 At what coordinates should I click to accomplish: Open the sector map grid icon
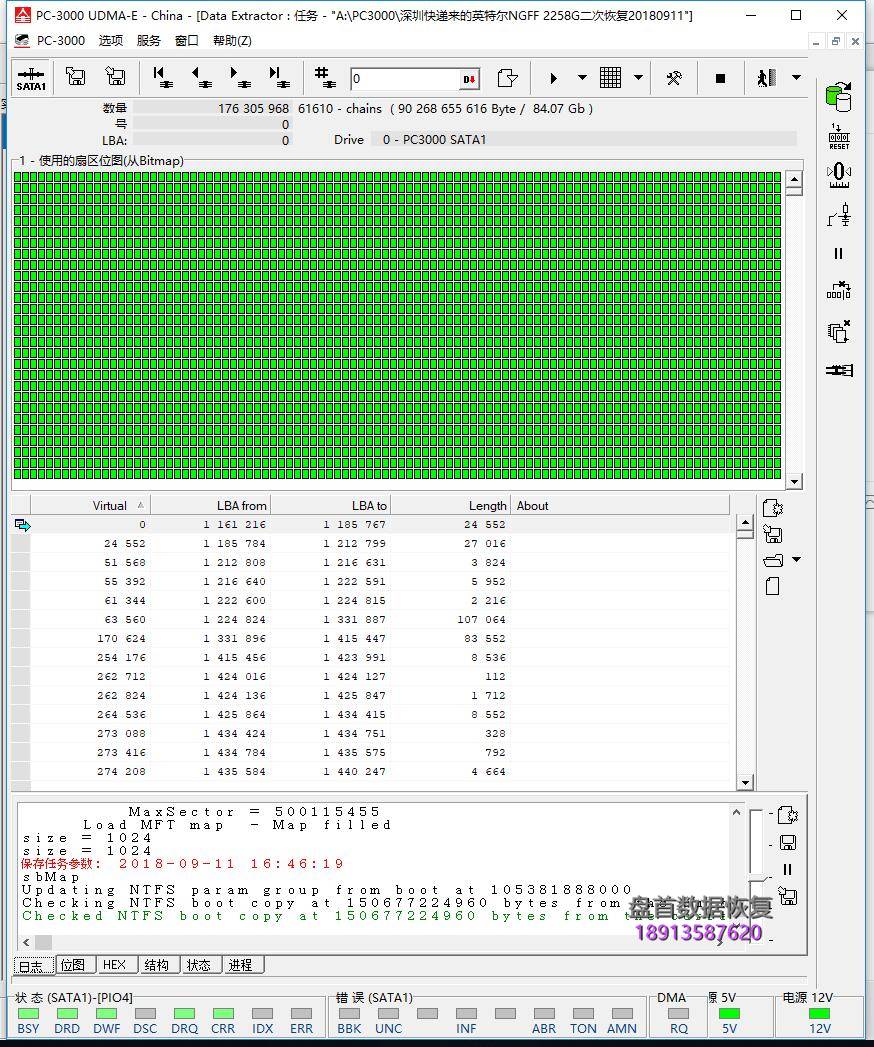click(610, 78)
